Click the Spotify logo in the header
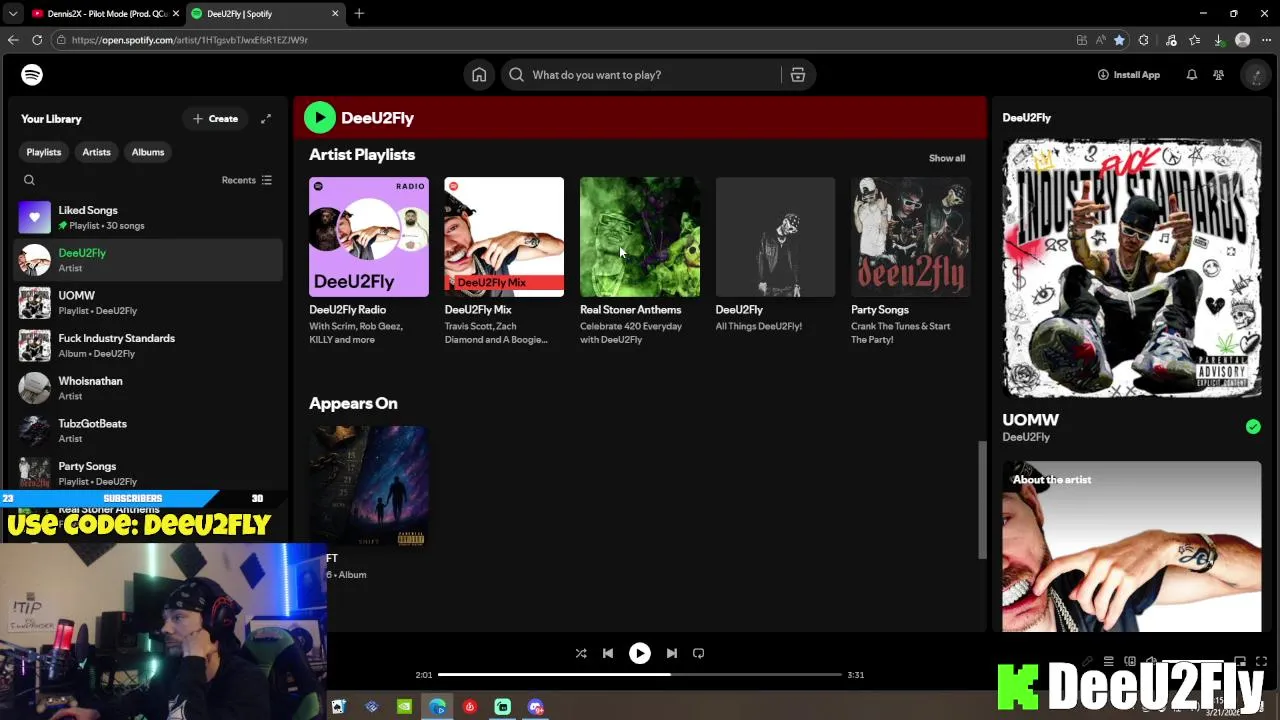This screenshot has height=720, width=1280. (32, 75)
